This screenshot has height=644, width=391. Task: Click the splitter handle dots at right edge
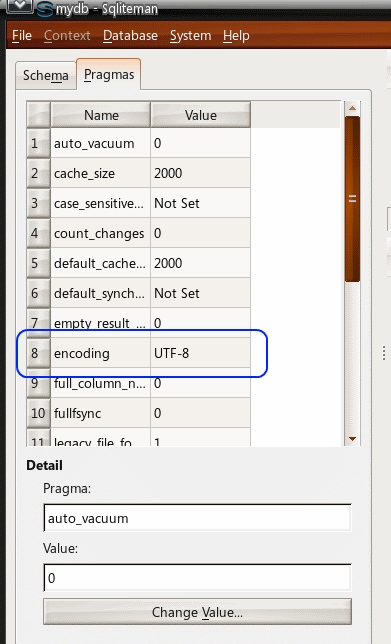coord(384,353)
